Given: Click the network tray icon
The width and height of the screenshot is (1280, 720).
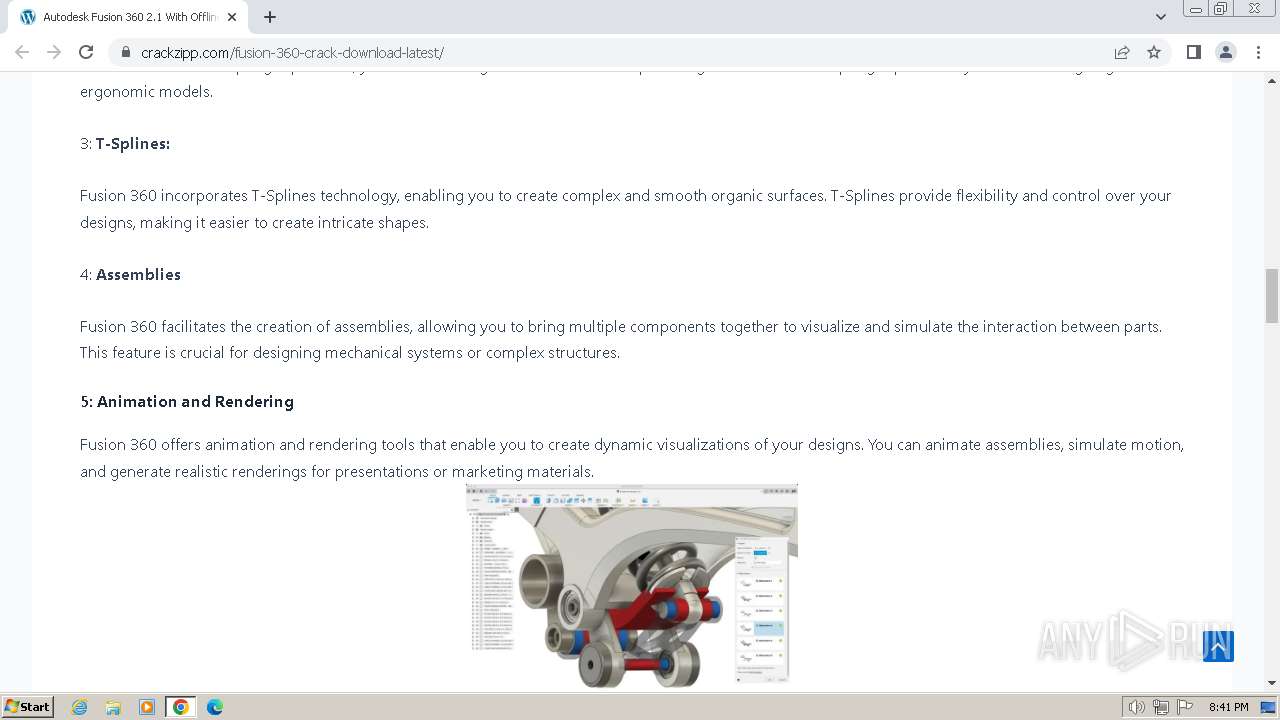Looking at the screenshot, I should pyautogui.click(x=1160, y=707).
